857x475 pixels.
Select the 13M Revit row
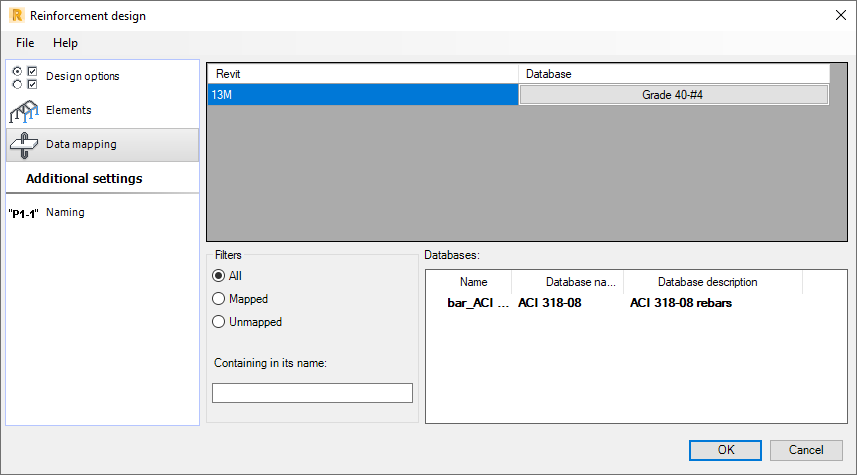(x=363, y=95)
